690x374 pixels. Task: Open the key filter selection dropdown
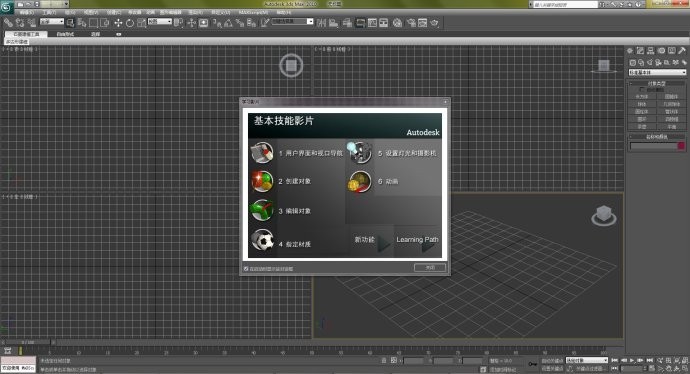[587, 360]
